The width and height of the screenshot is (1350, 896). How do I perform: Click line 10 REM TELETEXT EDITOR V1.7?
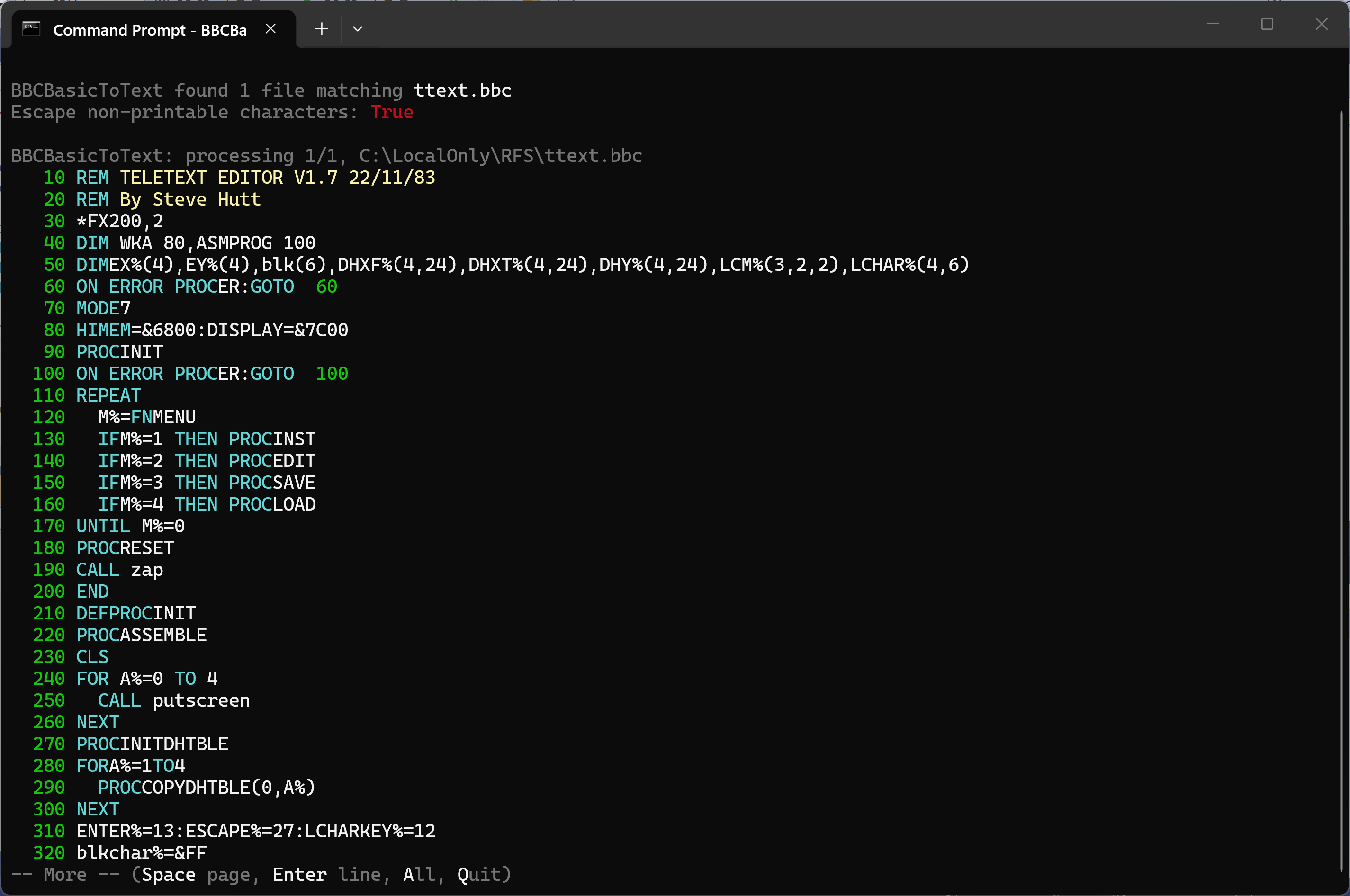coord(240,177)
